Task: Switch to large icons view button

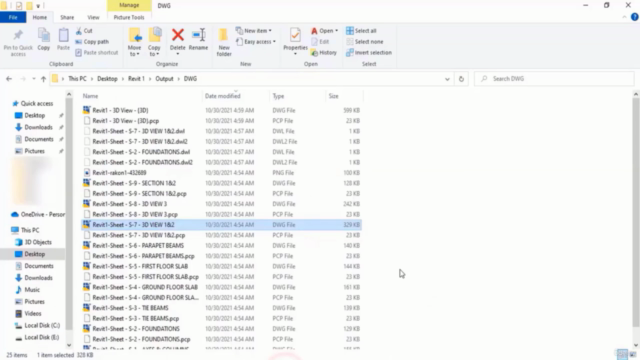Action: click(x=633, y=354)
